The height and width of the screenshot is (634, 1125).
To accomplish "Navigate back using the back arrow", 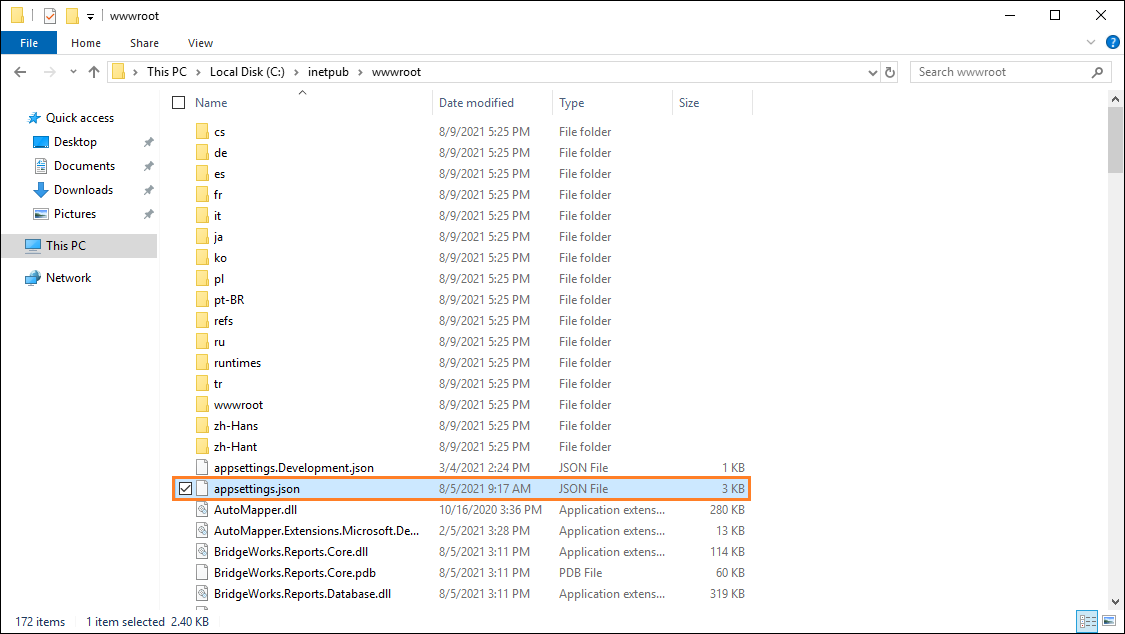I will [19, 71].
